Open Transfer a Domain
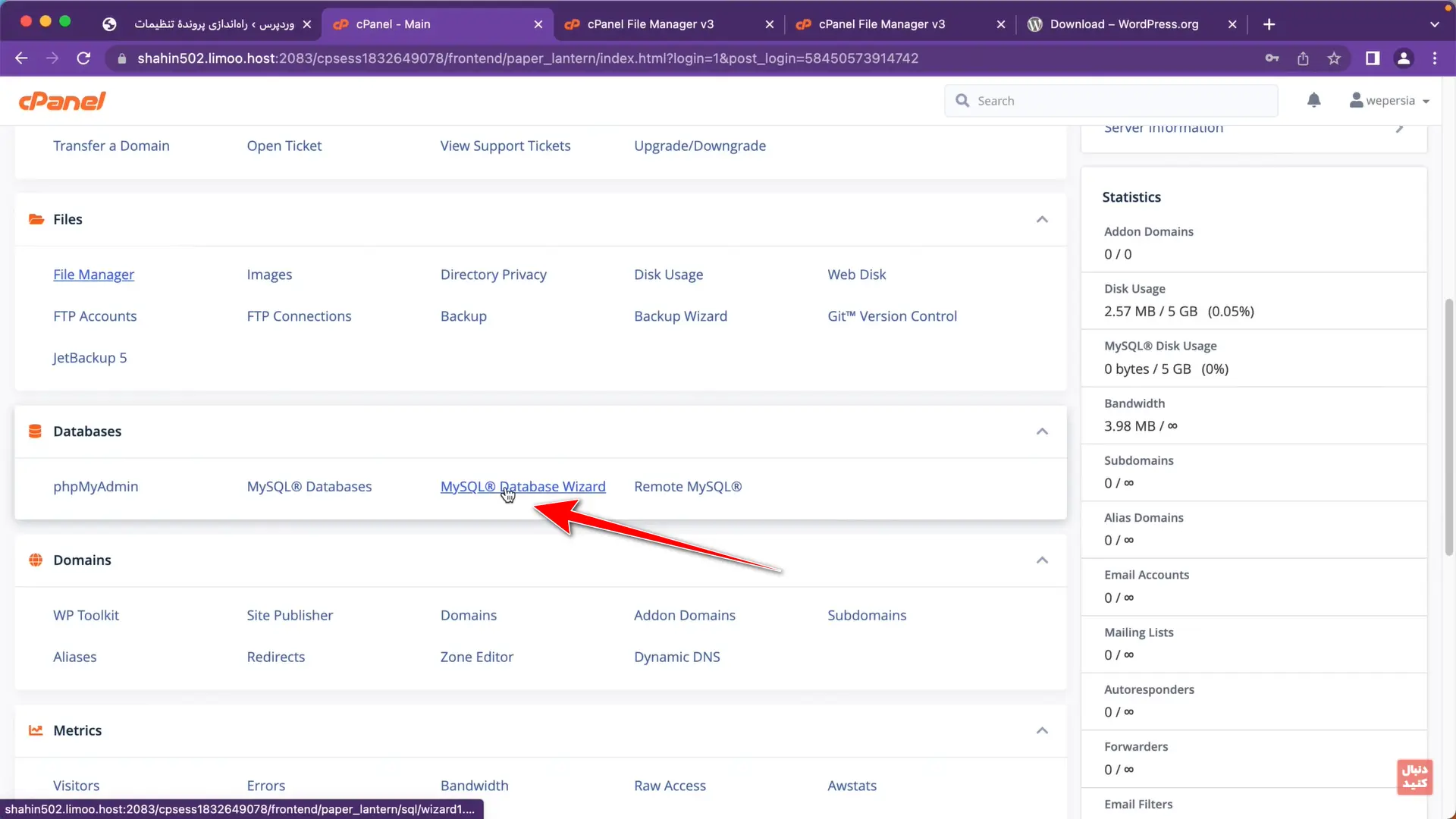The width and height of the screenshot is (1456, 819). 111,146
